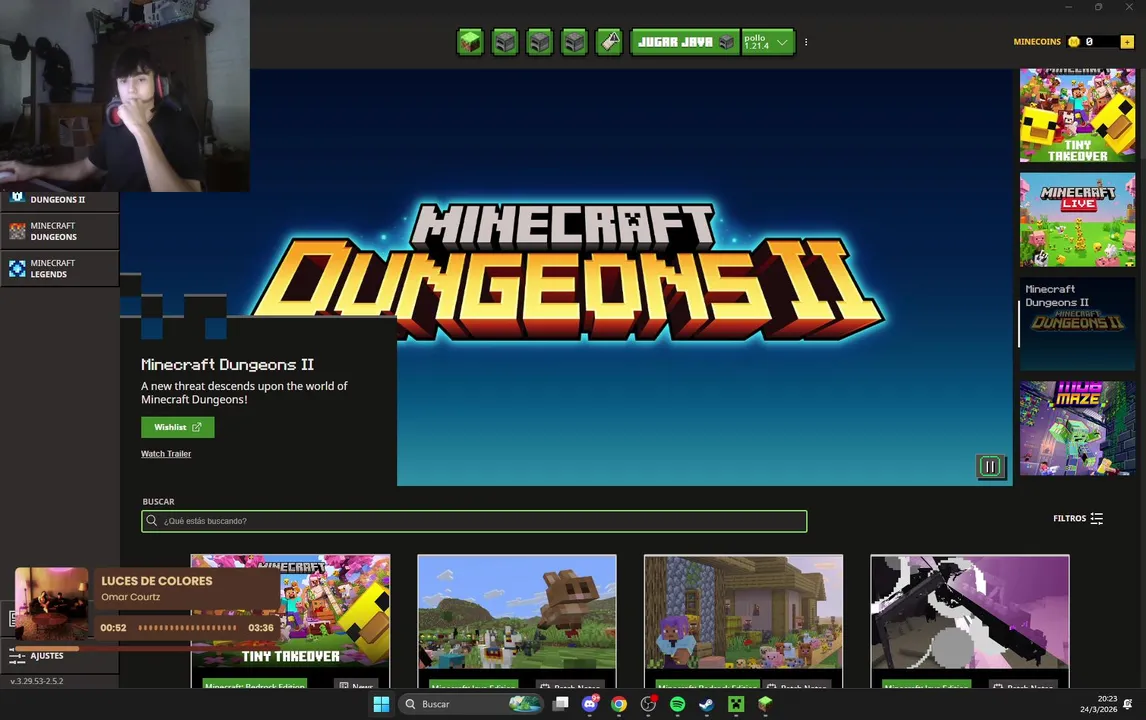The image size is (1146, 720).
Task: Select the Tiny Takeover carousel thumbnail
Action: tap(1077, 115)
